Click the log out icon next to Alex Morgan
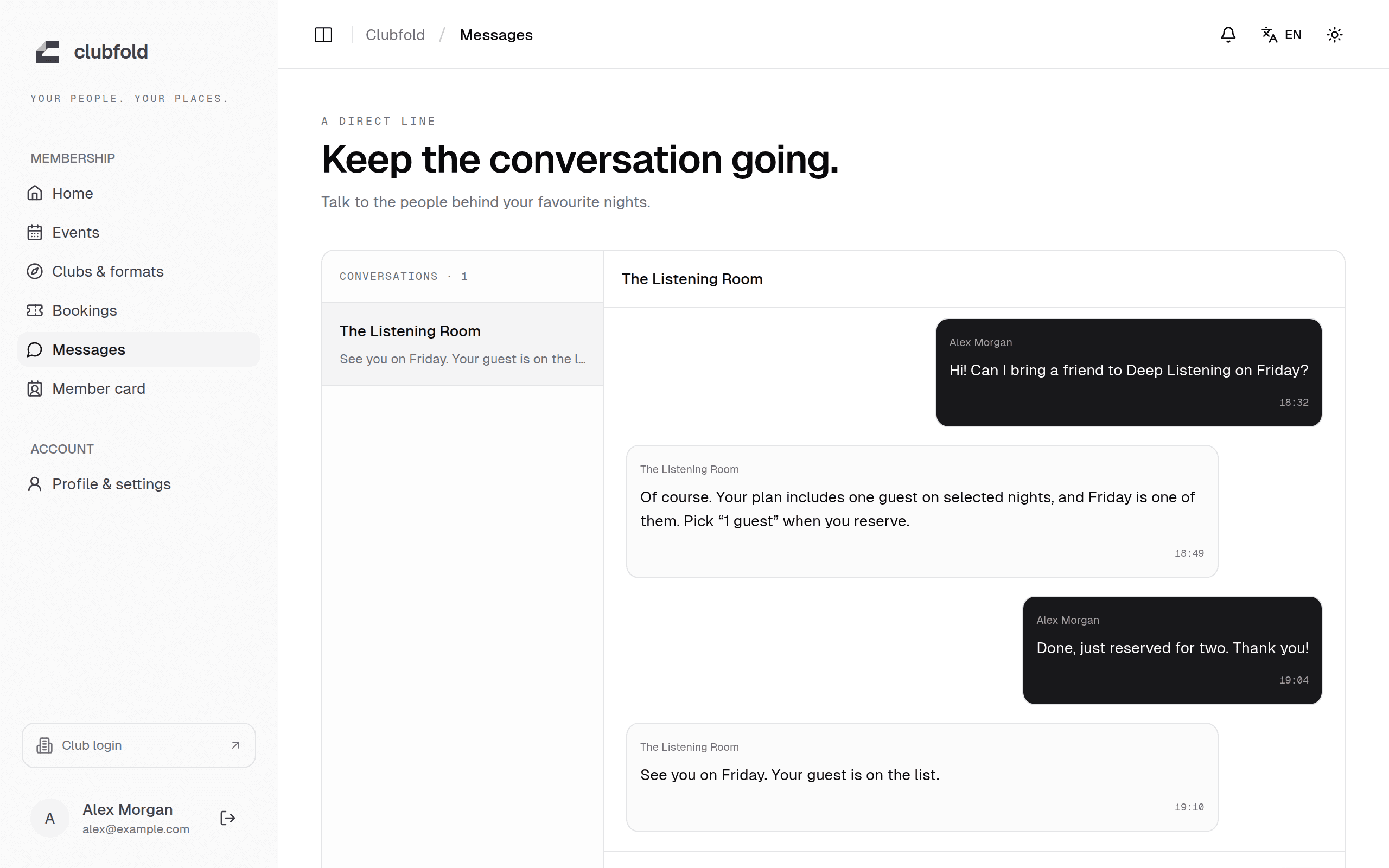The image size is (1389, 868). pyautogui.click(x=228, y=818)
